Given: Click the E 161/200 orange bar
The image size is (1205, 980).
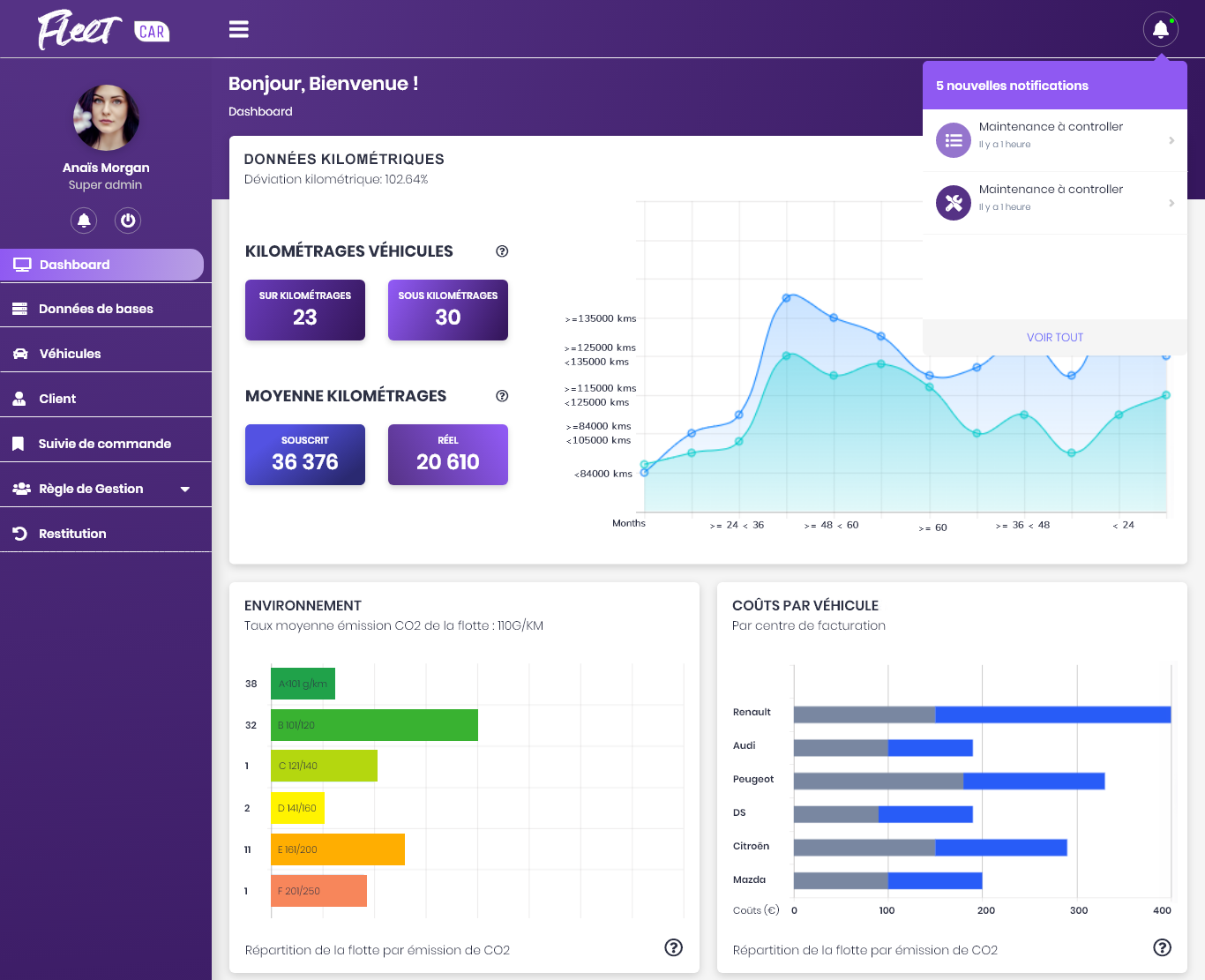Looking at the screenshot, I should 338,849.
